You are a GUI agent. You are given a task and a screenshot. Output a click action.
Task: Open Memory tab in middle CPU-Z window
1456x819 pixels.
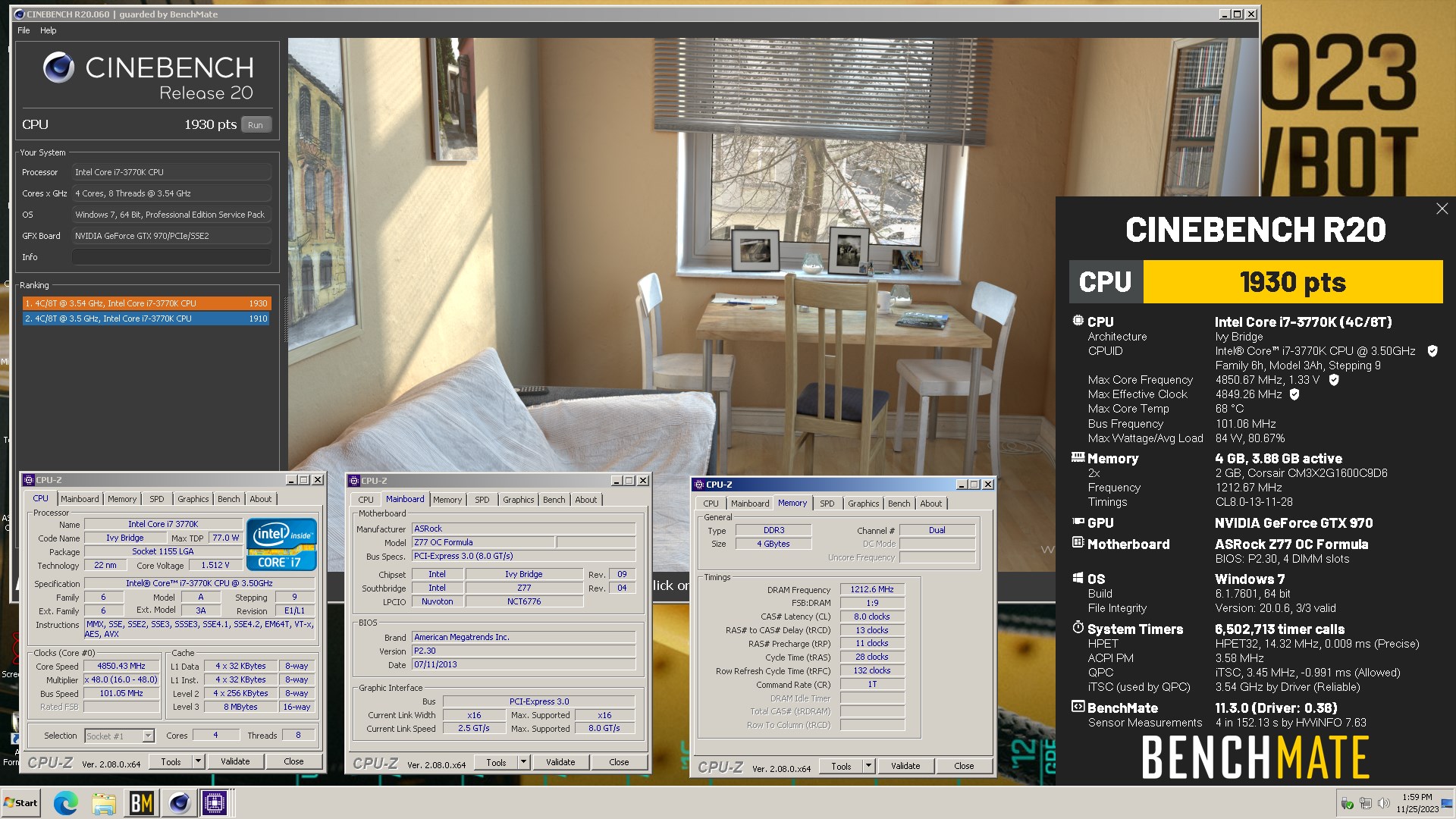447,500
